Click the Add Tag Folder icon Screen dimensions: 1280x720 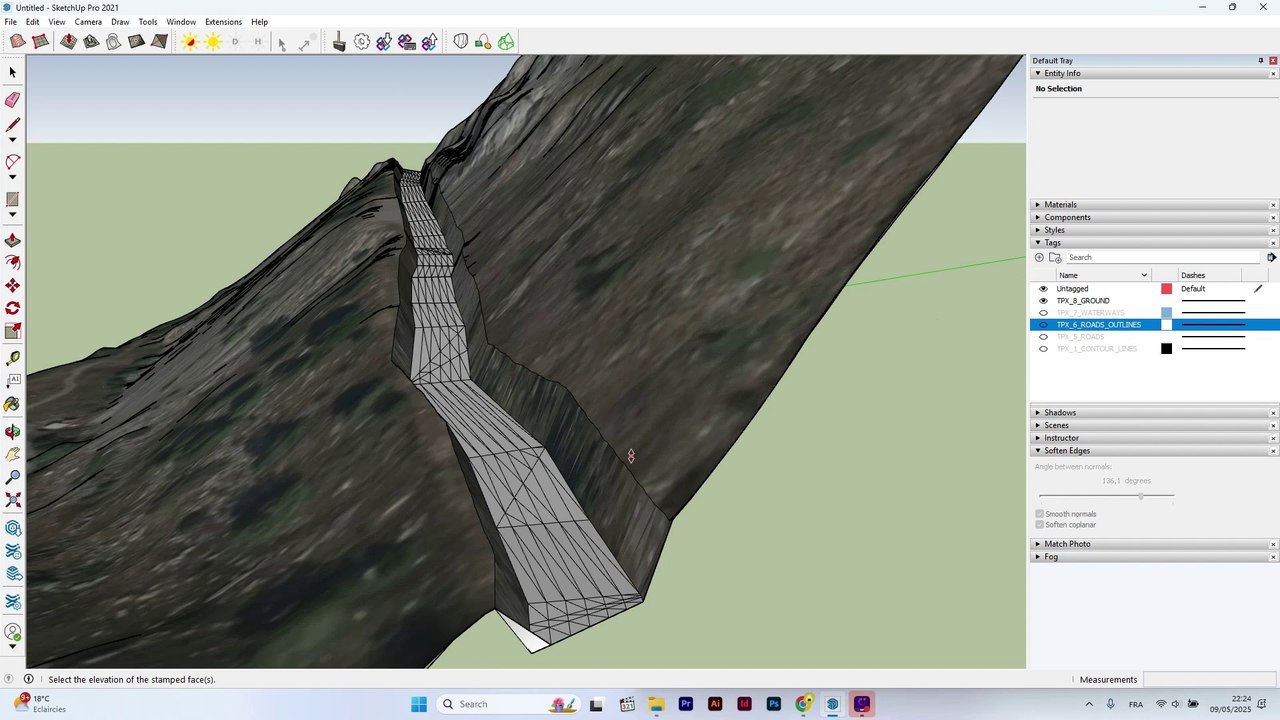click(x=1055, y=258)
